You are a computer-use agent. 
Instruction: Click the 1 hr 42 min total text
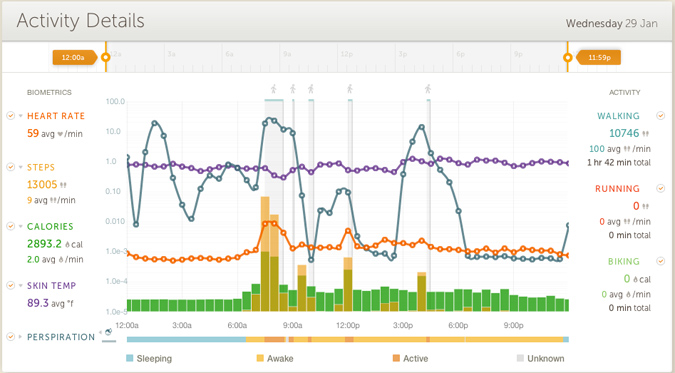pyautogui.click(x=619, y=162)
